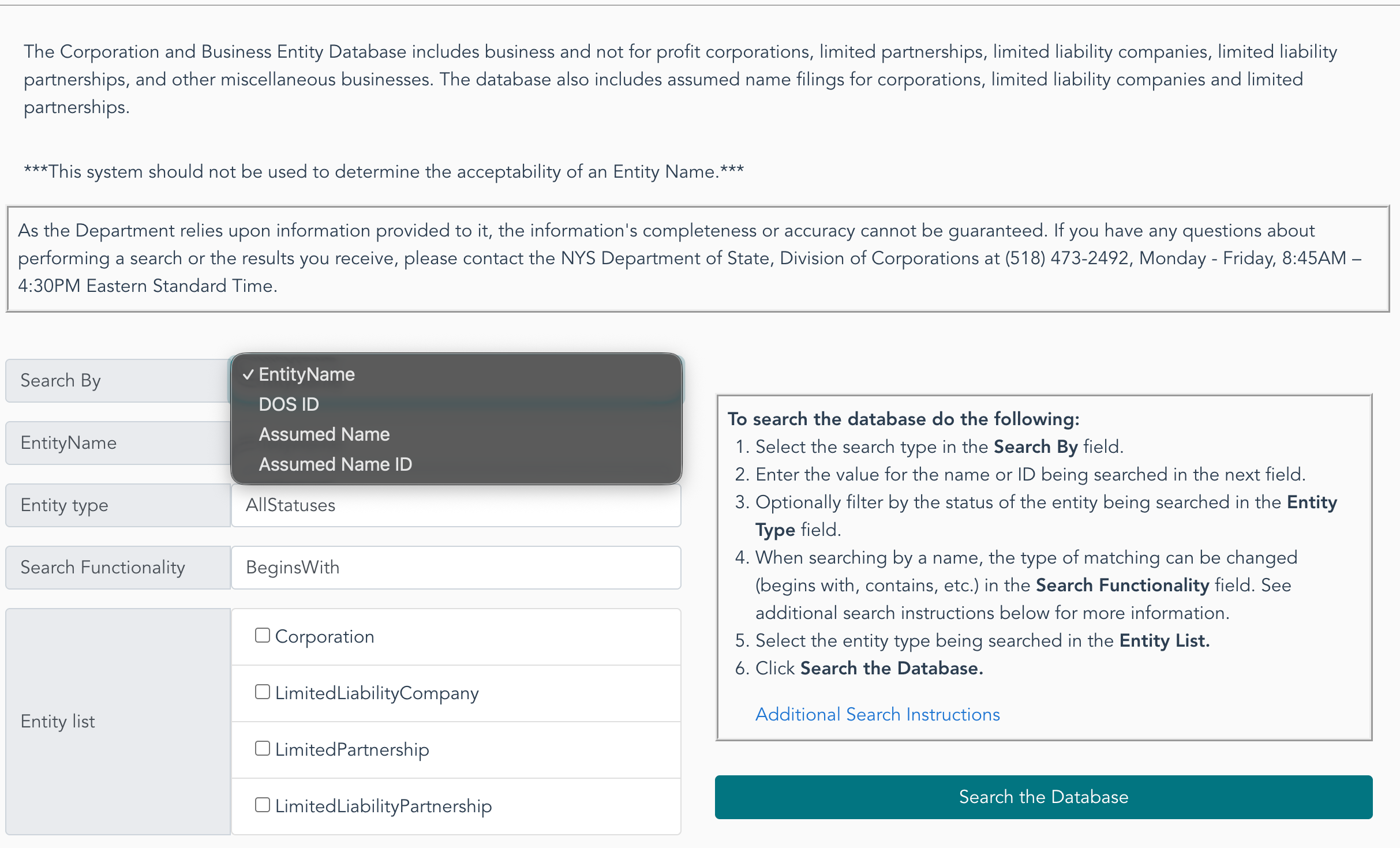Click the Department disclaimer notice box

(698, 259)
